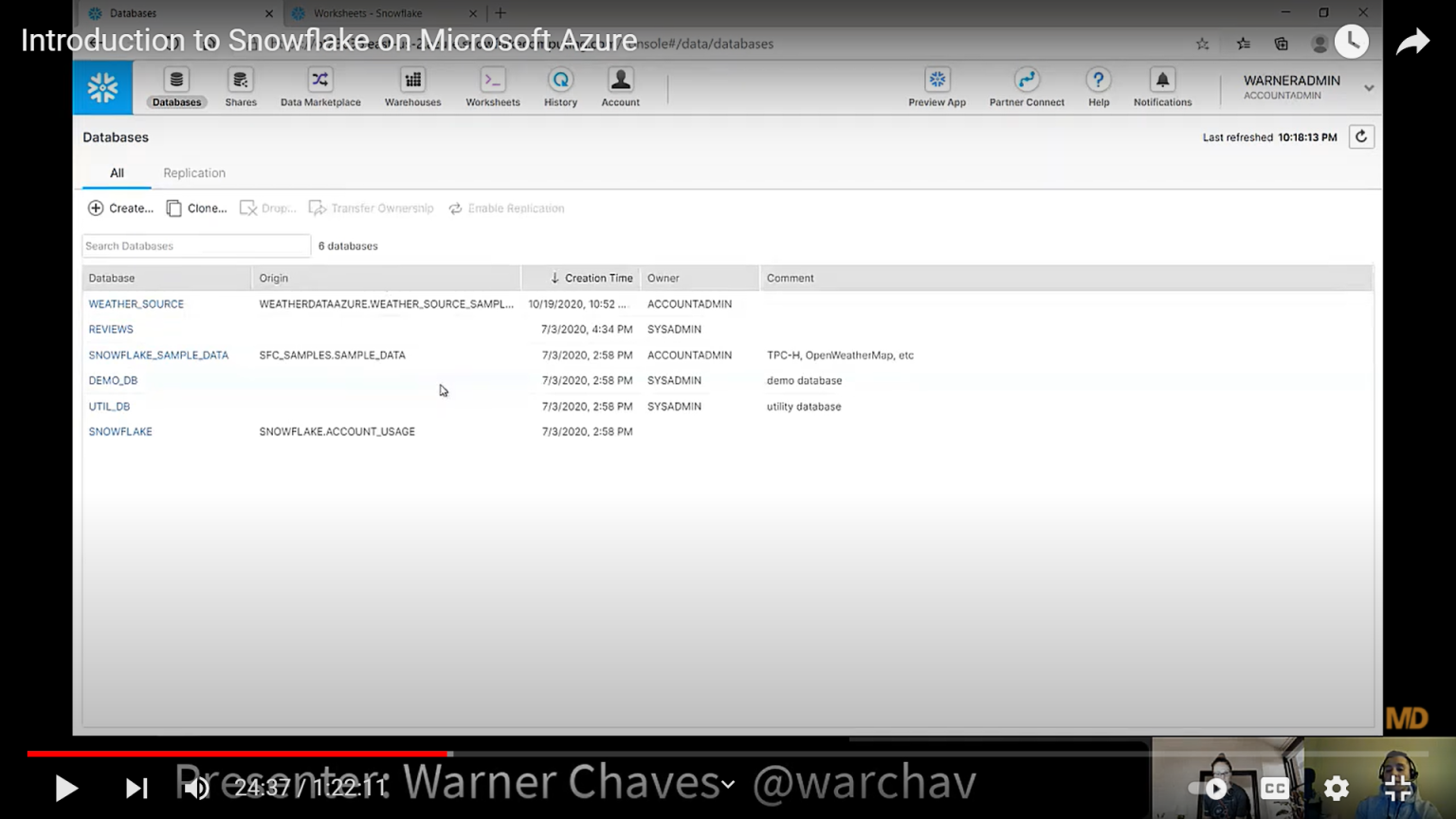Check Snowflake notifications
Image resolution: width=1456 pixels, height=819 pixels.
tap(1162, 86)
